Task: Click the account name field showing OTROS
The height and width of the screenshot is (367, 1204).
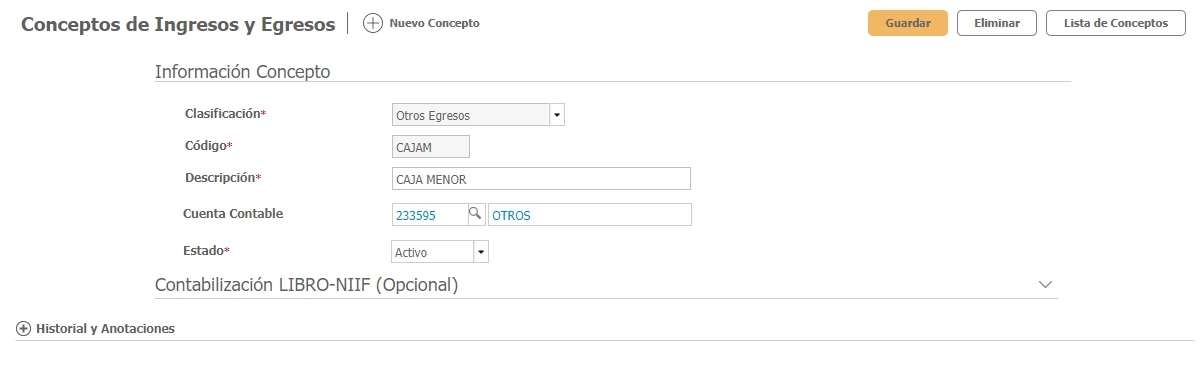Action: pyautogui.click(x=589, y=215)
